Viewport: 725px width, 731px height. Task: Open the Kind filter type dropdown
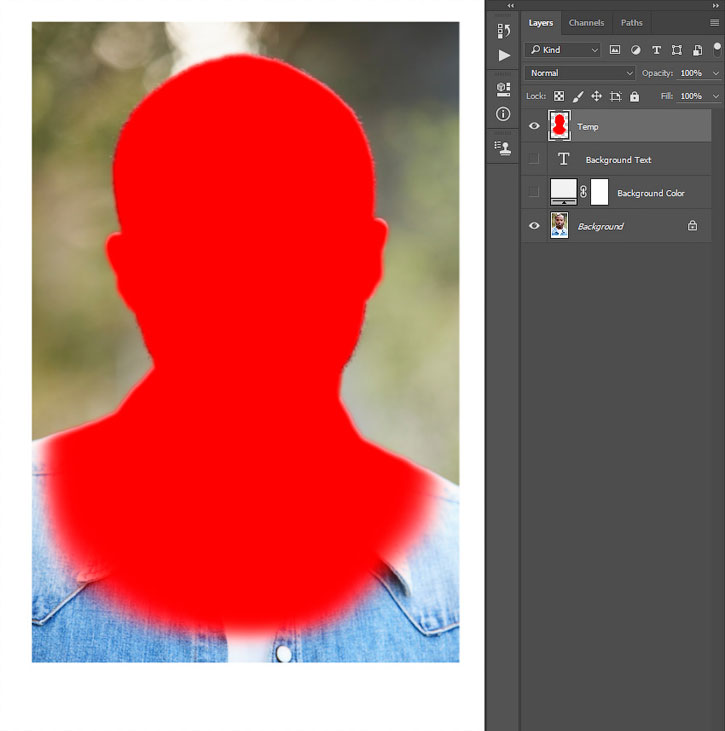point(563,50)
